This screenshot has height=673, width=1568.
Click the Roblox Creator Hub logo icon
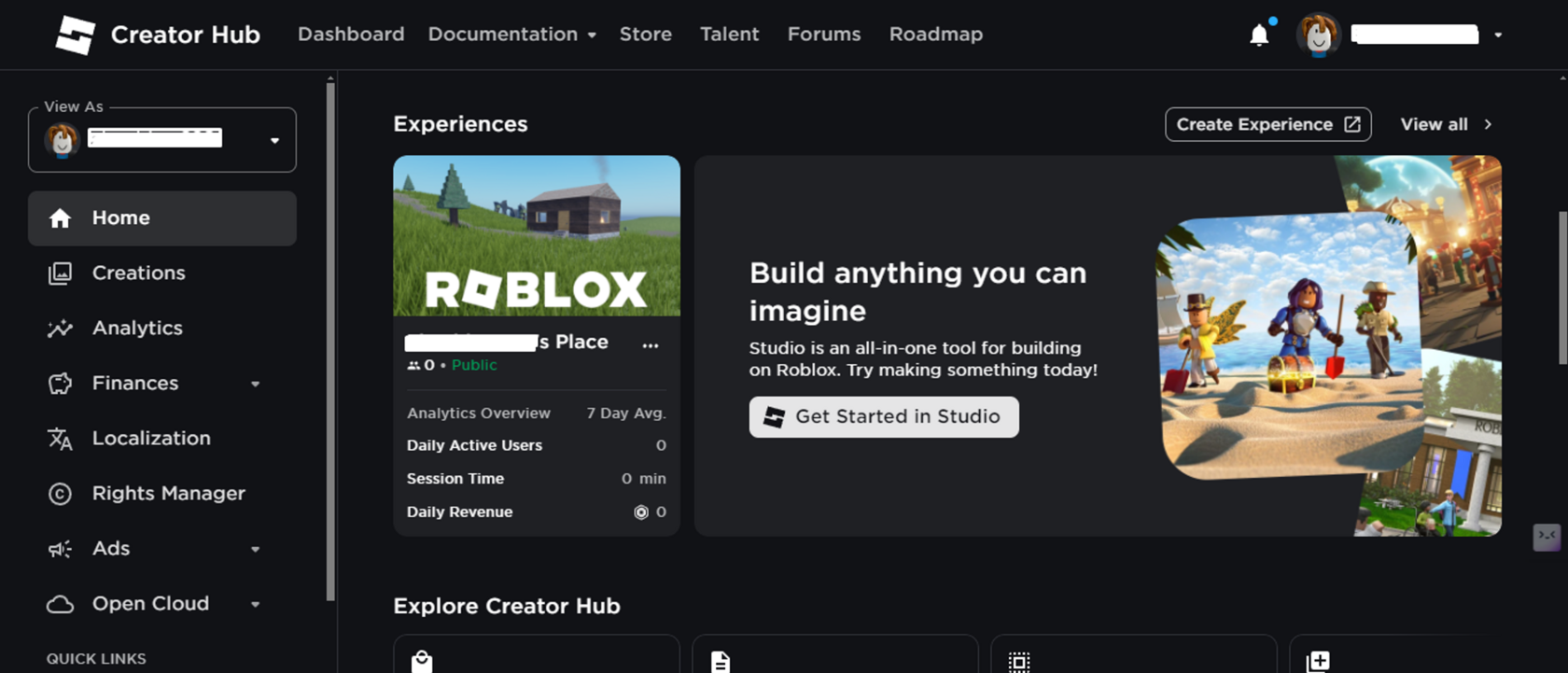[75, 35]
